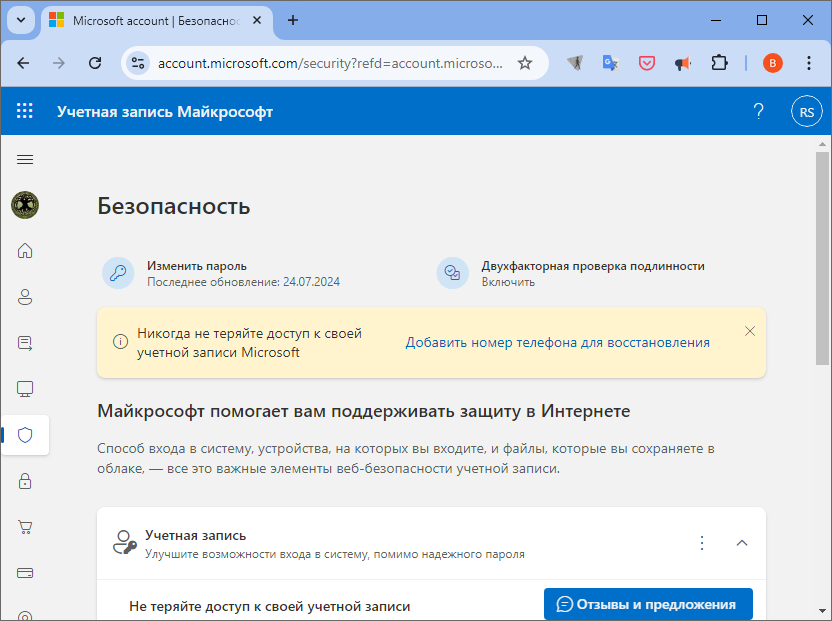Open Order history cart icon in sidebar
The height and width of the screenshot is (621, 832).
(x=25, y=527)
